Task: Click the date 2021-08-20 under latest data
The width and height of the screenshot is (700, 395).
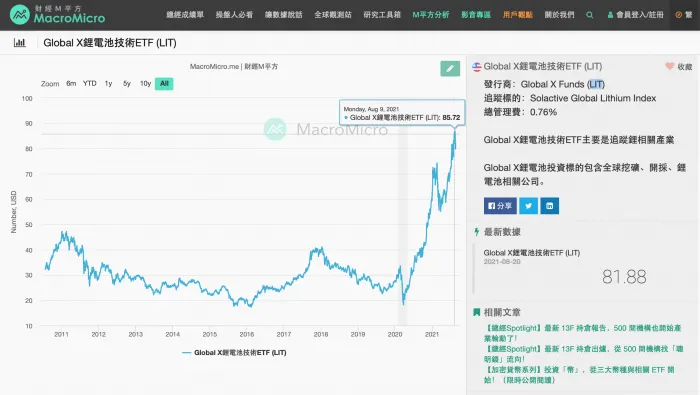Action: (x=502, y=262)
